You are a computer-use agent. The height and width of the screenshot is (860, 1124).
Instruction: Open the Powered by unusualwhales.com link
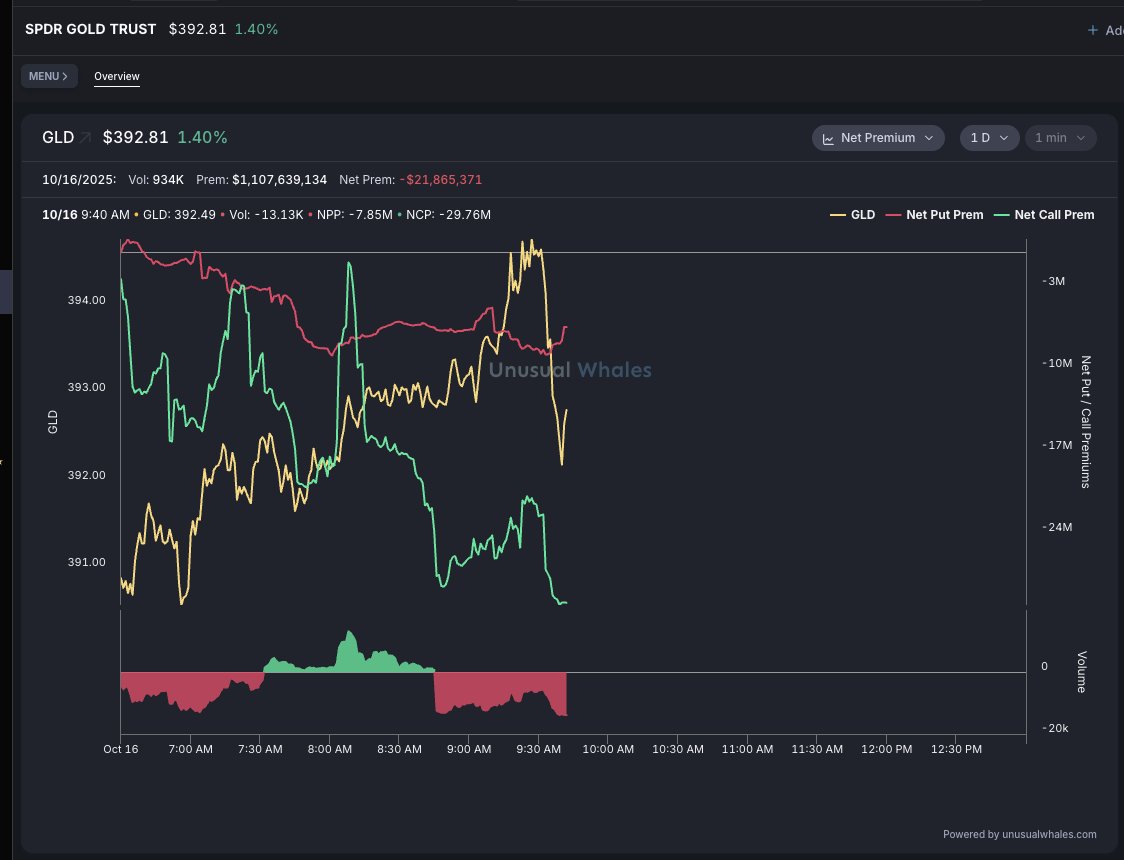(x=1019, y=834)
